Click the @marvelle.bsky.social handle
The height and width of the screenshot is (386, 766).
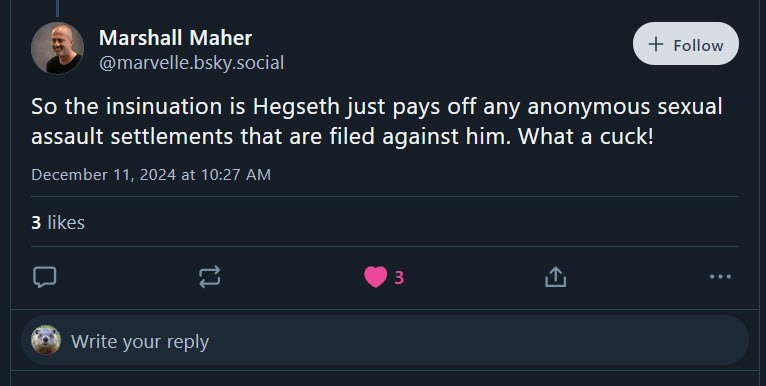(192, 63)
